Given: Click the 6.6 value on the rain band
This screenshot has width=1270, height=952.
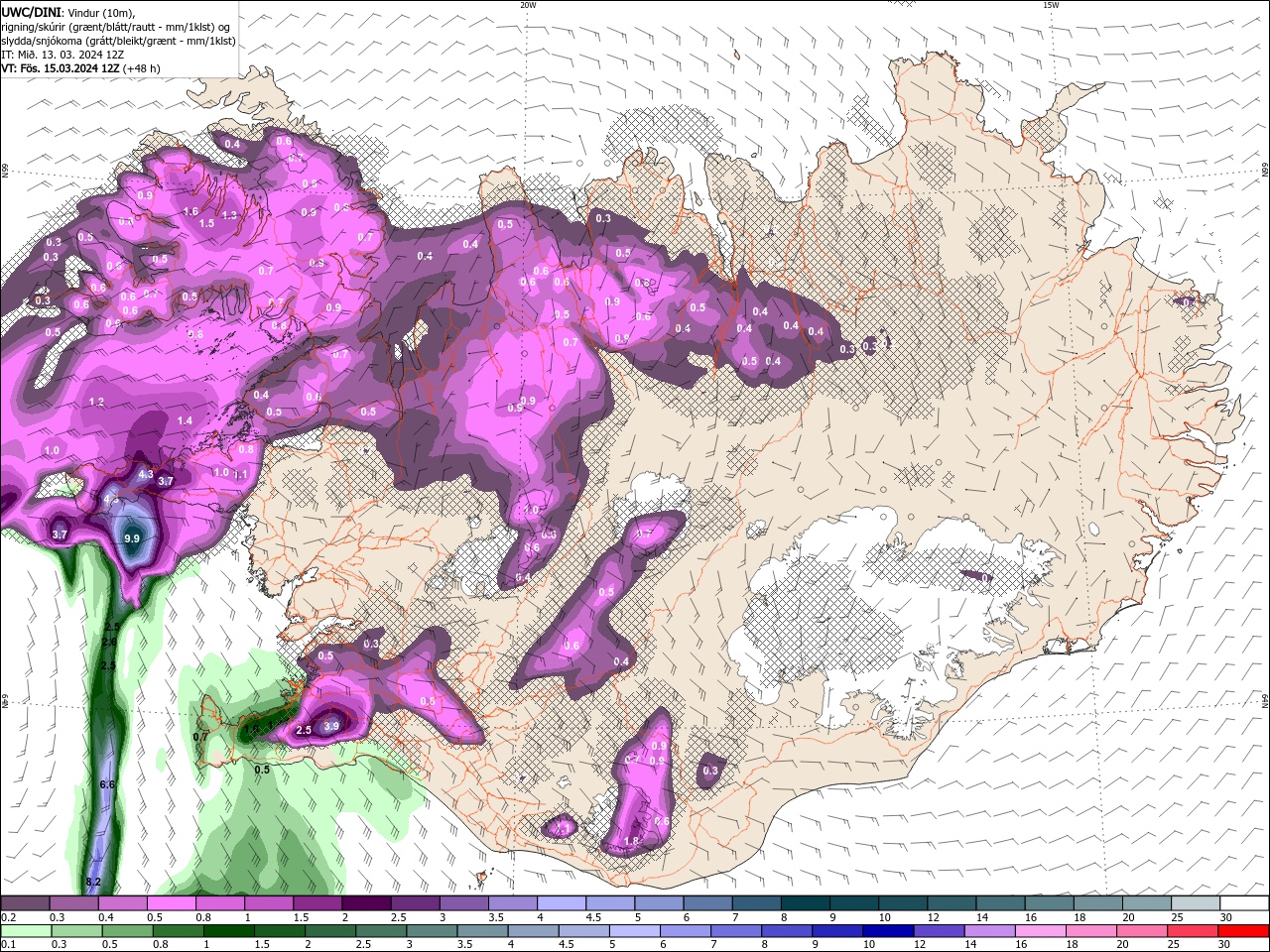Looking at the screenshot, I should (x=108, y=784).
